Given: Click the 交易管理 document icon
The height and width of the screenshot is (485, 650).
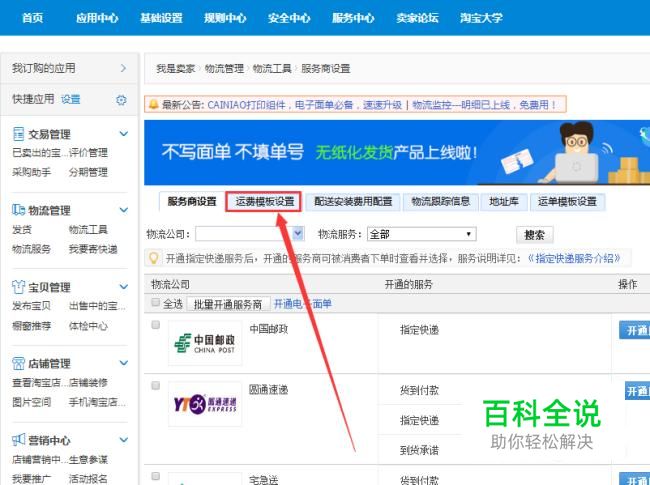Looking at the screenshot, I should click(18, 134).
